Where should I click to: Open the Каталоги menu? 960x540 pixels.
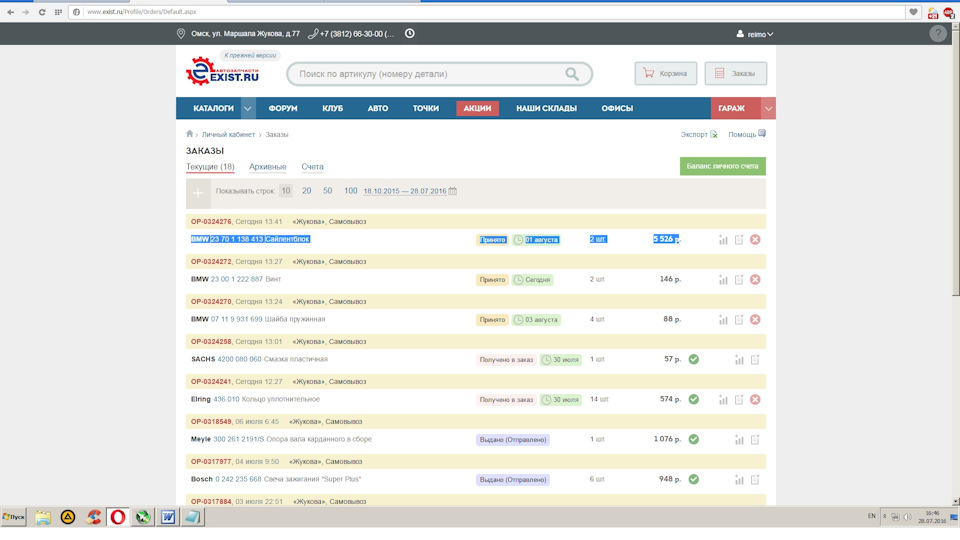[x=213, y=108]
